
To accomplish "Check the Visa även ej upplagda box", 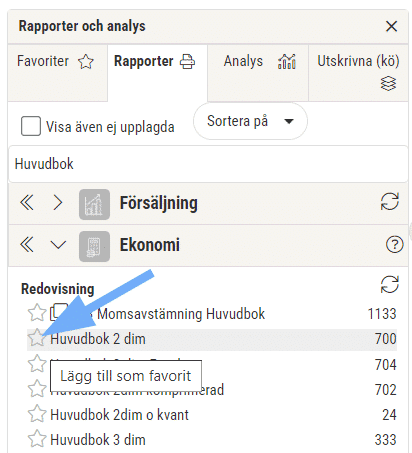I will click(x=31, y=126).
